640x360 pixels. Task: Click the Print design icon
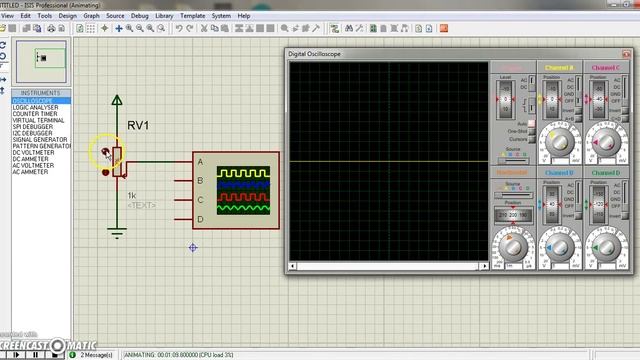51,28
